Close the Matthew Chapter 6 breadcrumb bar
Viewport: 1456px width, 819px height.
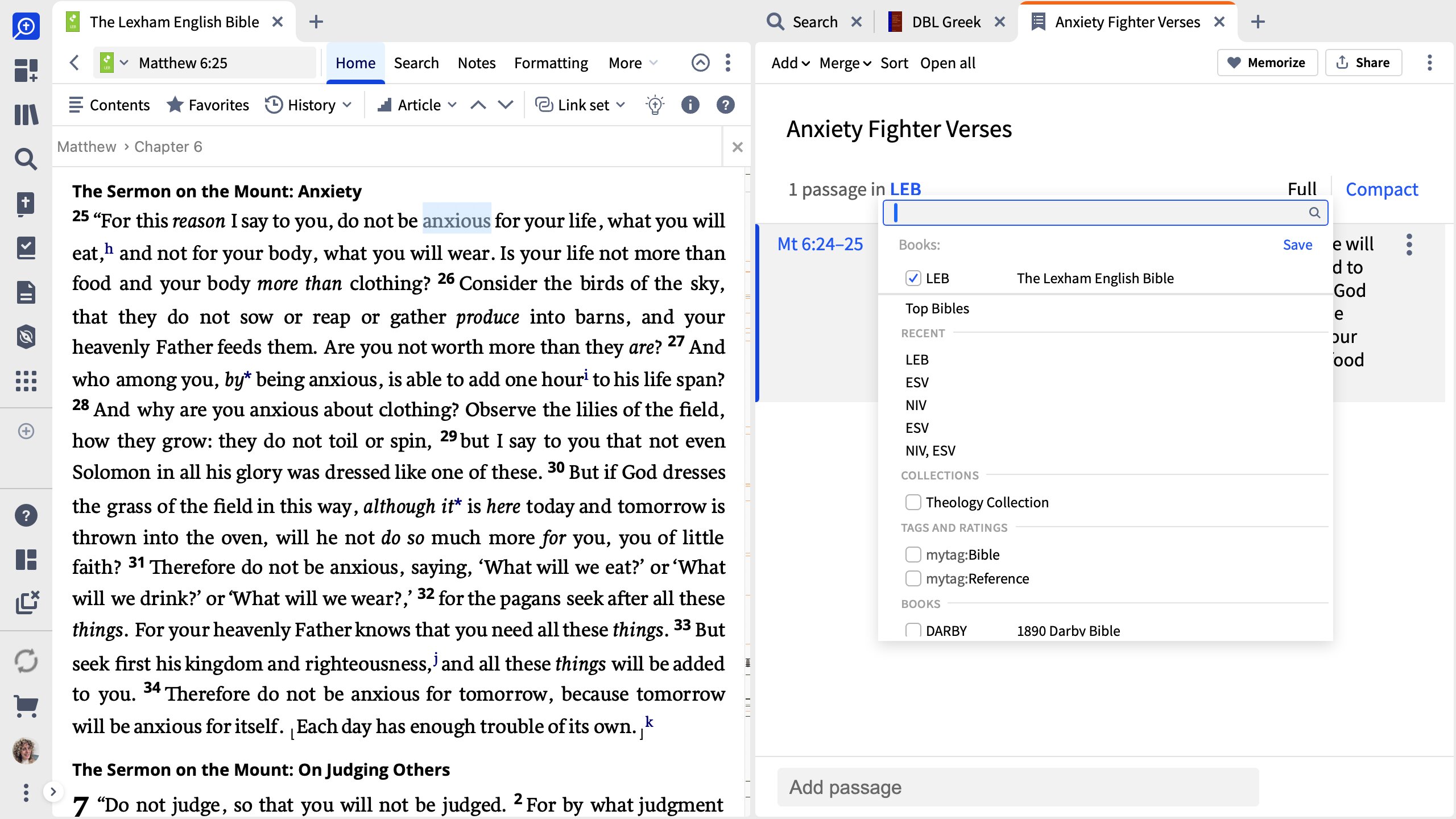pyautogui.click(x=738, y=147)
